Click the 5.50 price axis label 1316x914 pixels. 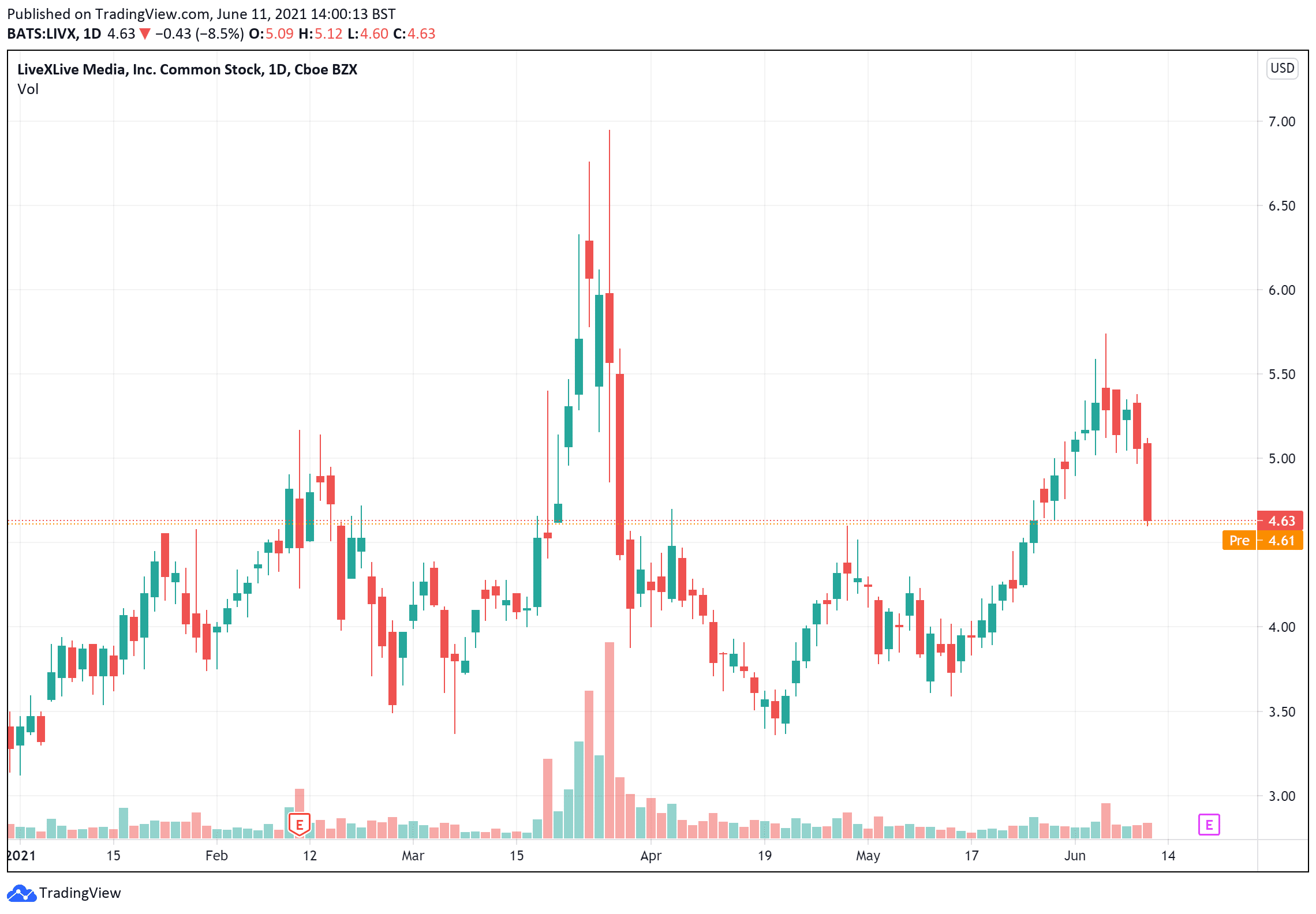tap(1281, 374)
